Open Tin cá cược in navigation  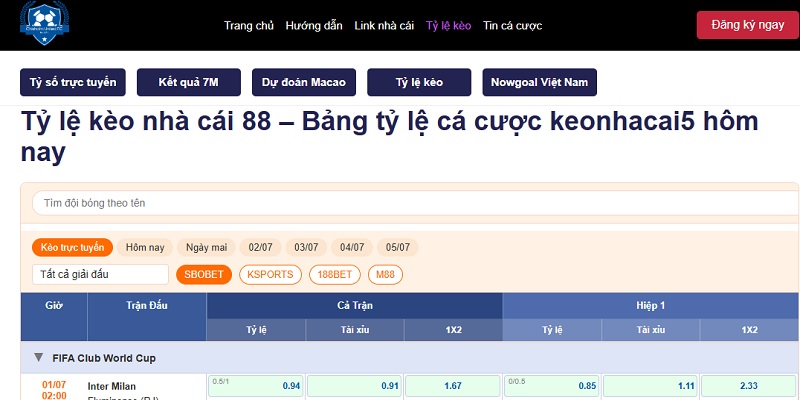pos(512,26)
